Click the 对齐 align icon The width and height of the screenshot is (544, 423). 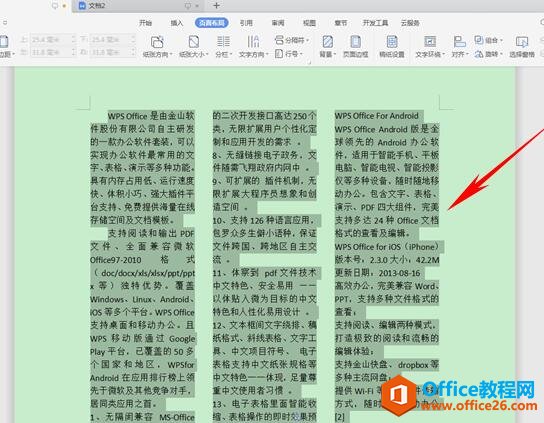pyautogui.click(x=459, y=42)
